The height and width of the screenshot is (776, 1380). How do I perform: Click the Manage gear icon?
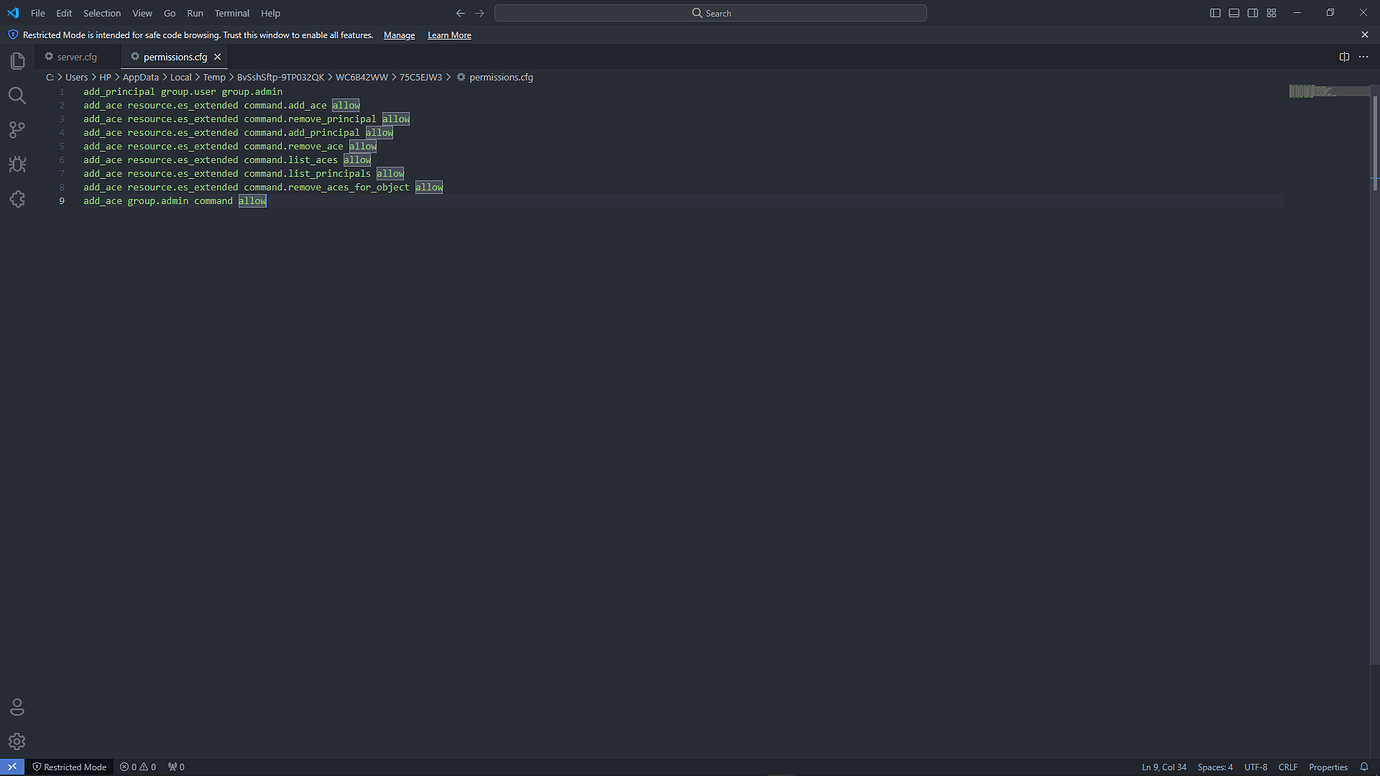[x=17, y=741]
